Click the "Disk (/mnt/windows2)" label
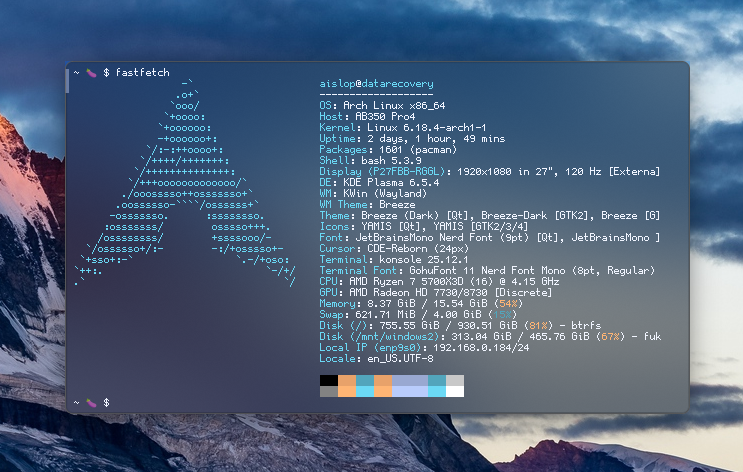743x472 pixels. click(x=379, y=336)
